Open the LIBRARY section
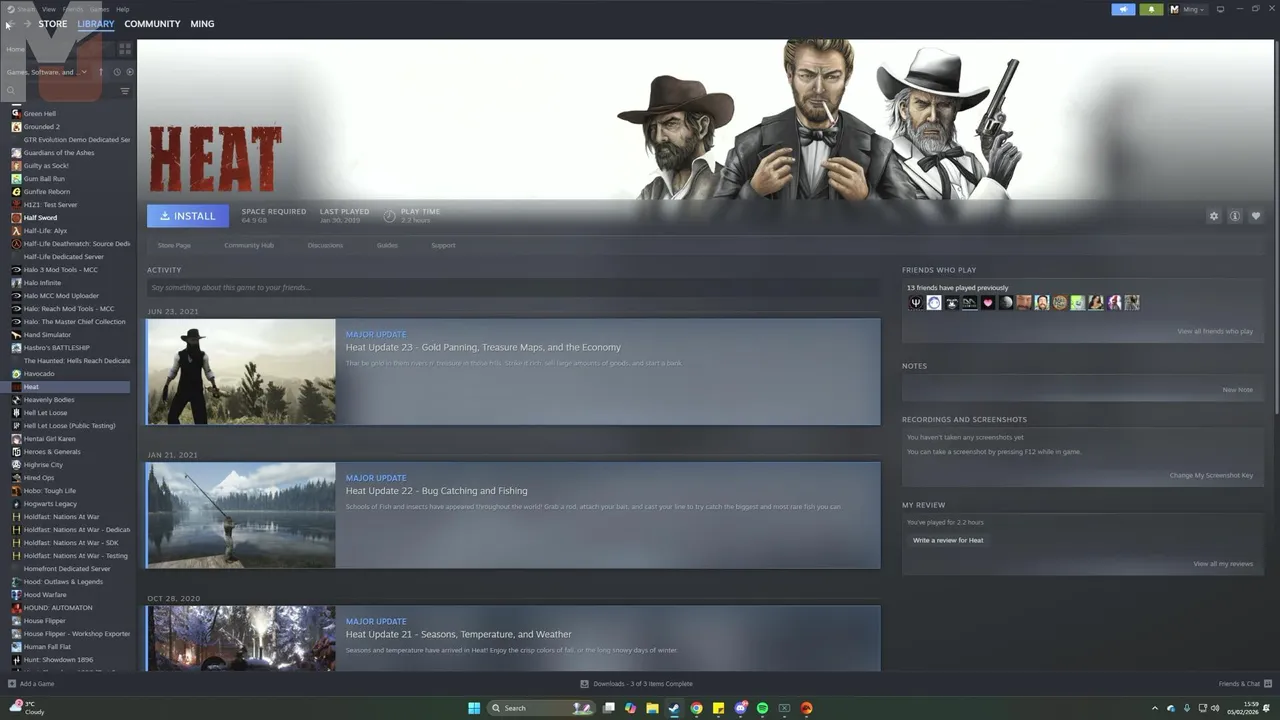1280x720 pixels. point(96,24)
